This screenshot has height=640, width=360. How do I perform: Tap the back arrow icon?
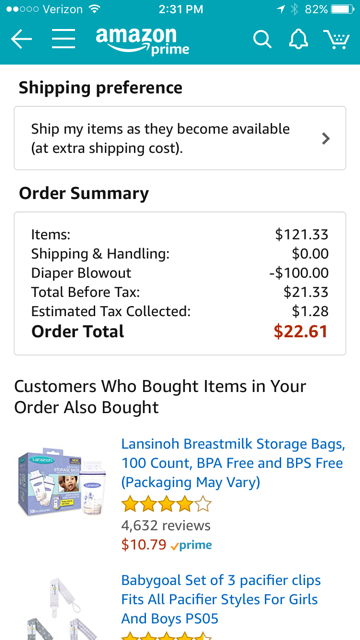click(21, 40)
